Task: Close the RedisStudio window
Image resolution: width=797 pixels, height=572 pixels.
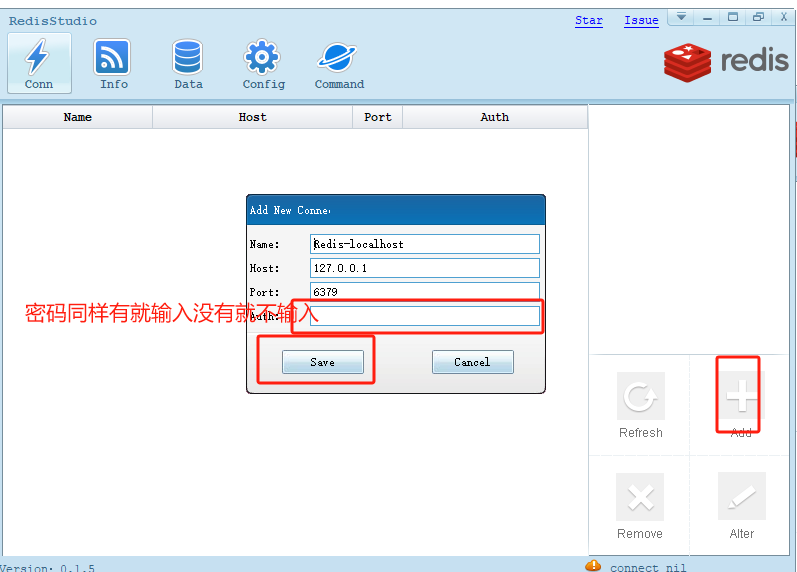Action: tap(783, 17)
